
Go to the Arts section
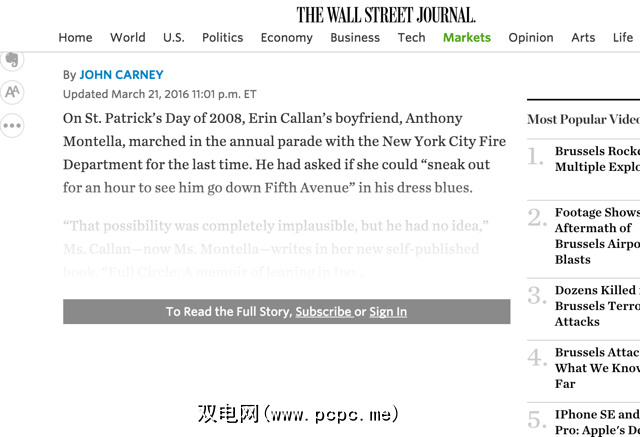[583, 38]
